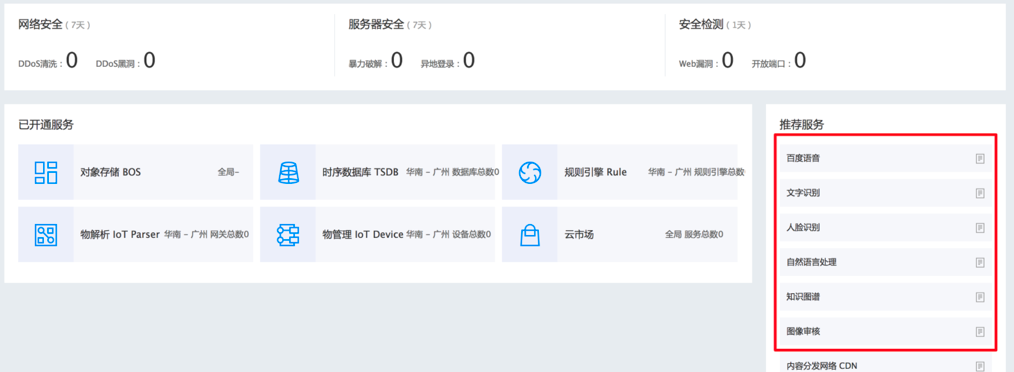Open document icon next to 文字识别

(x=980, y=193)
